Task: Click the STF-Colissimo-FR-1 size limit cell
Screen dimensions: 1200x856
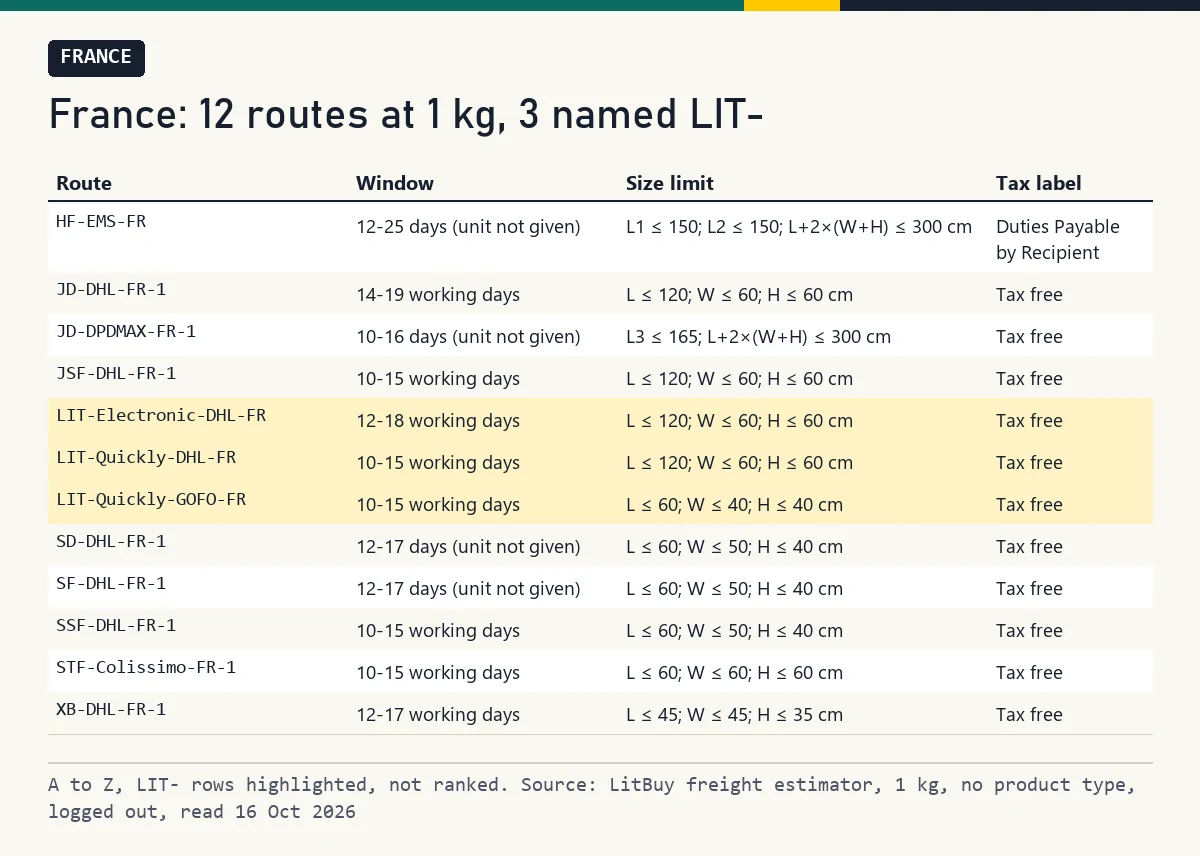Action: (x=734, y=673)
